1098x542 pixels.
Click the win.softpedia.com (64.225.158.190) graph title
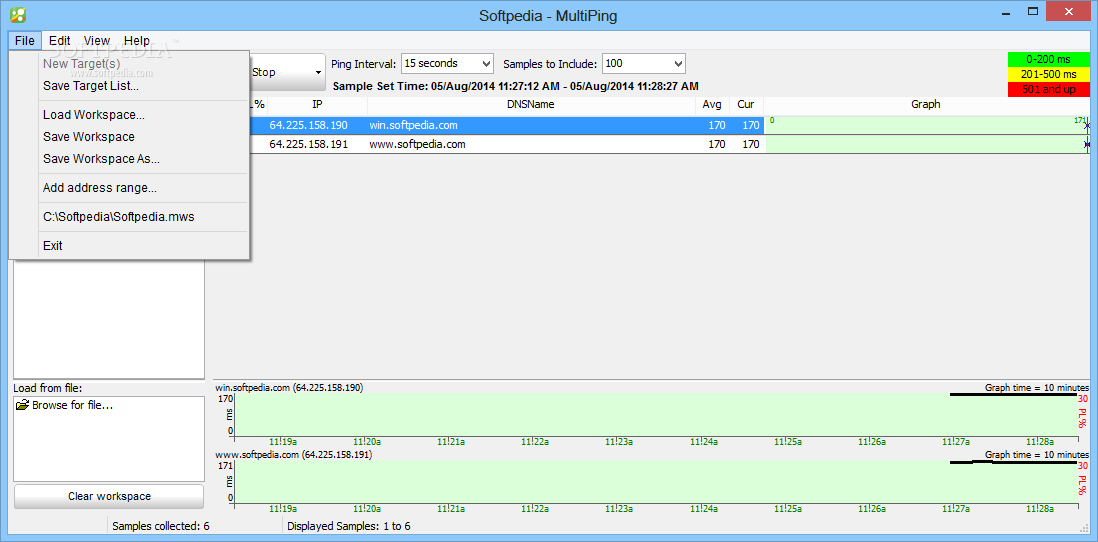pyautogui.click(x=289, y=387)
